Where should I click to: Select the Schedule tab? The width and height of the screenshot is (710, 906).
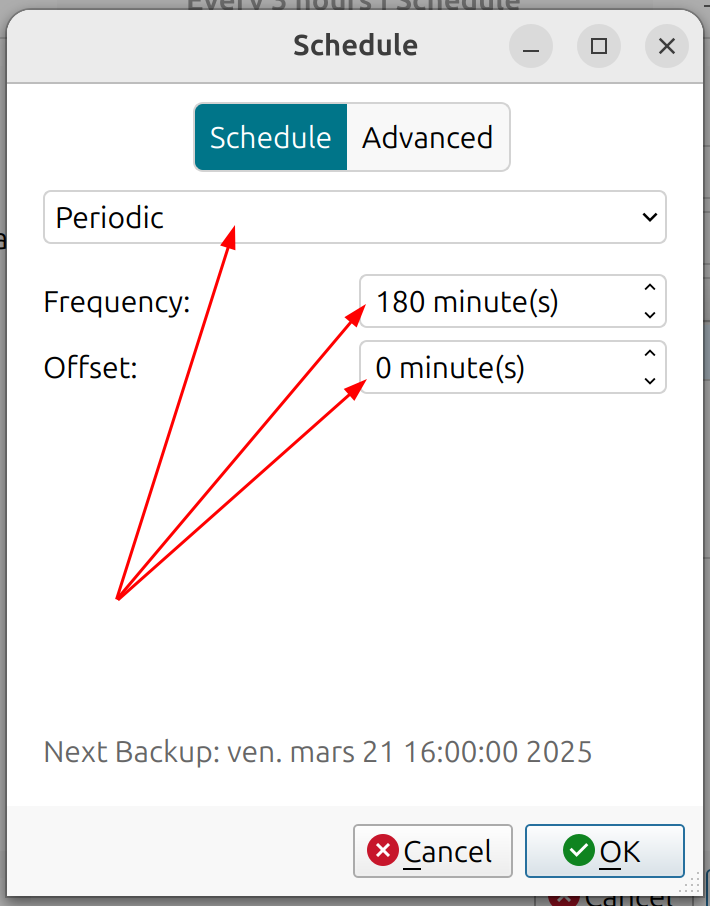[270, 137]
